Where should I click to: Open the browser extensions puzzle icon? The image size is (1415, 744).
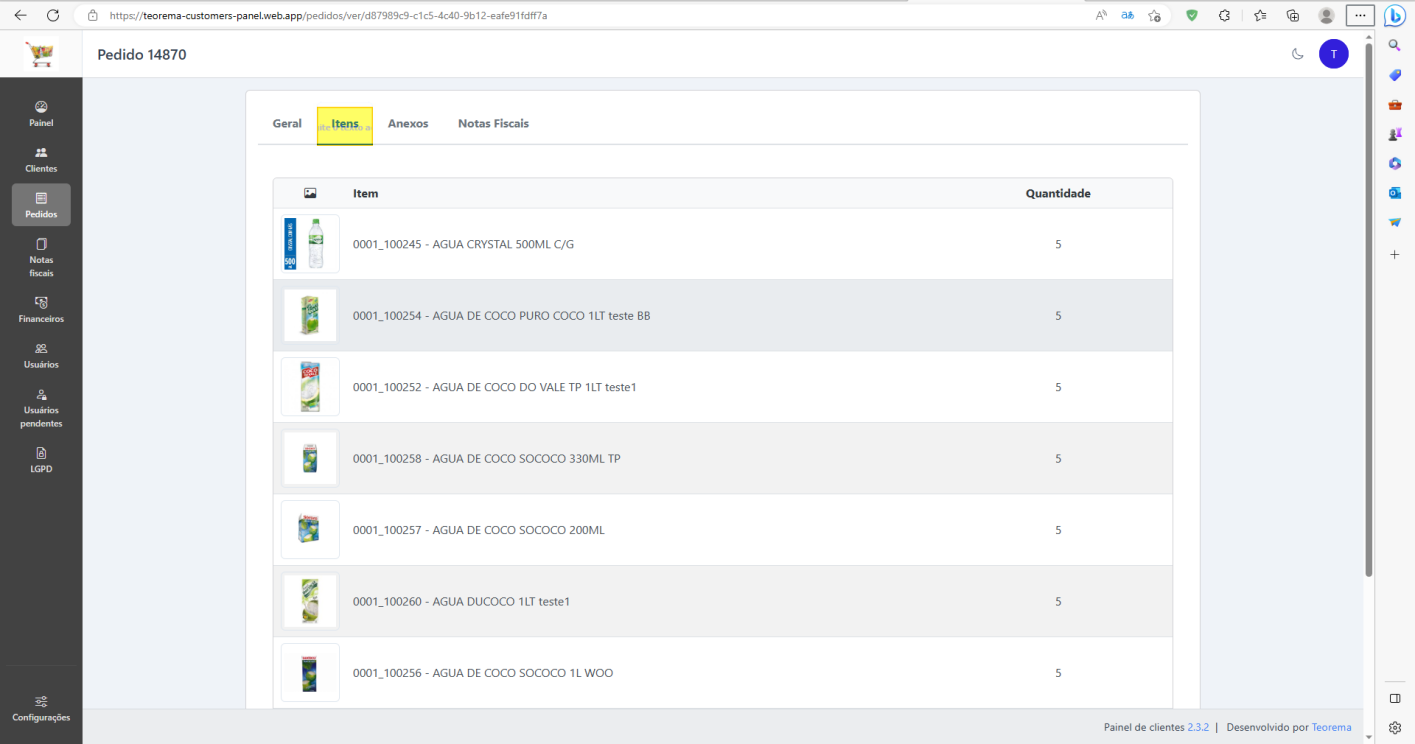(1225, 15)
